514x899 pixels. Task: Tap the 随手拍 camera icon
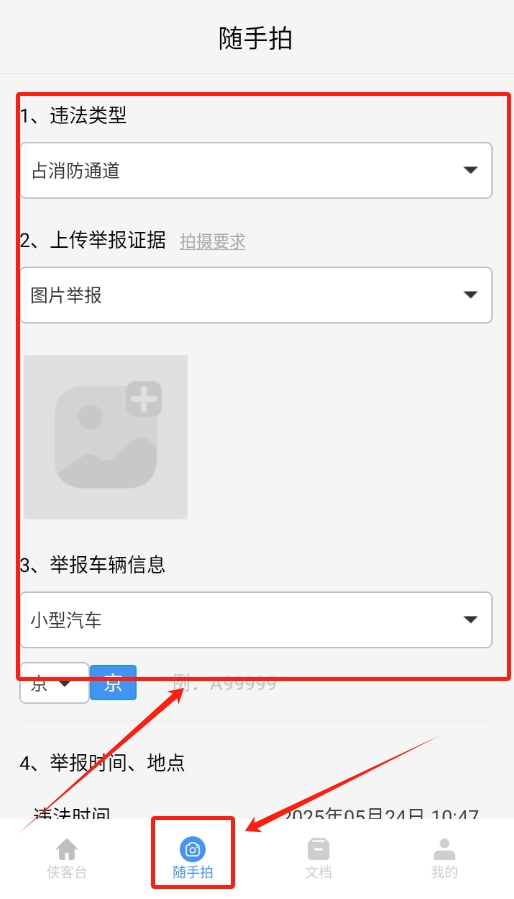point(193,849)
